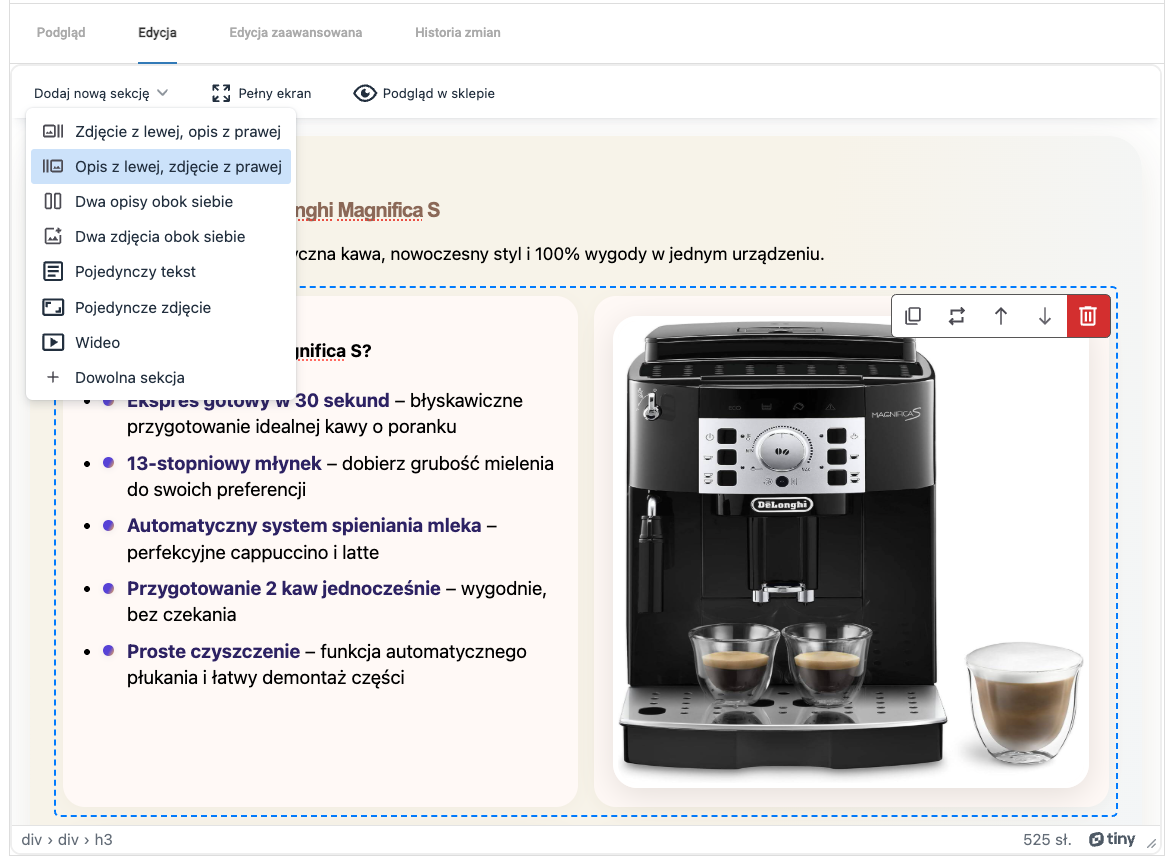Click the '100% wygody w jednym urządzeniu' text
The width and height of the screenshot is (1170, 864).
click(680, 254)
